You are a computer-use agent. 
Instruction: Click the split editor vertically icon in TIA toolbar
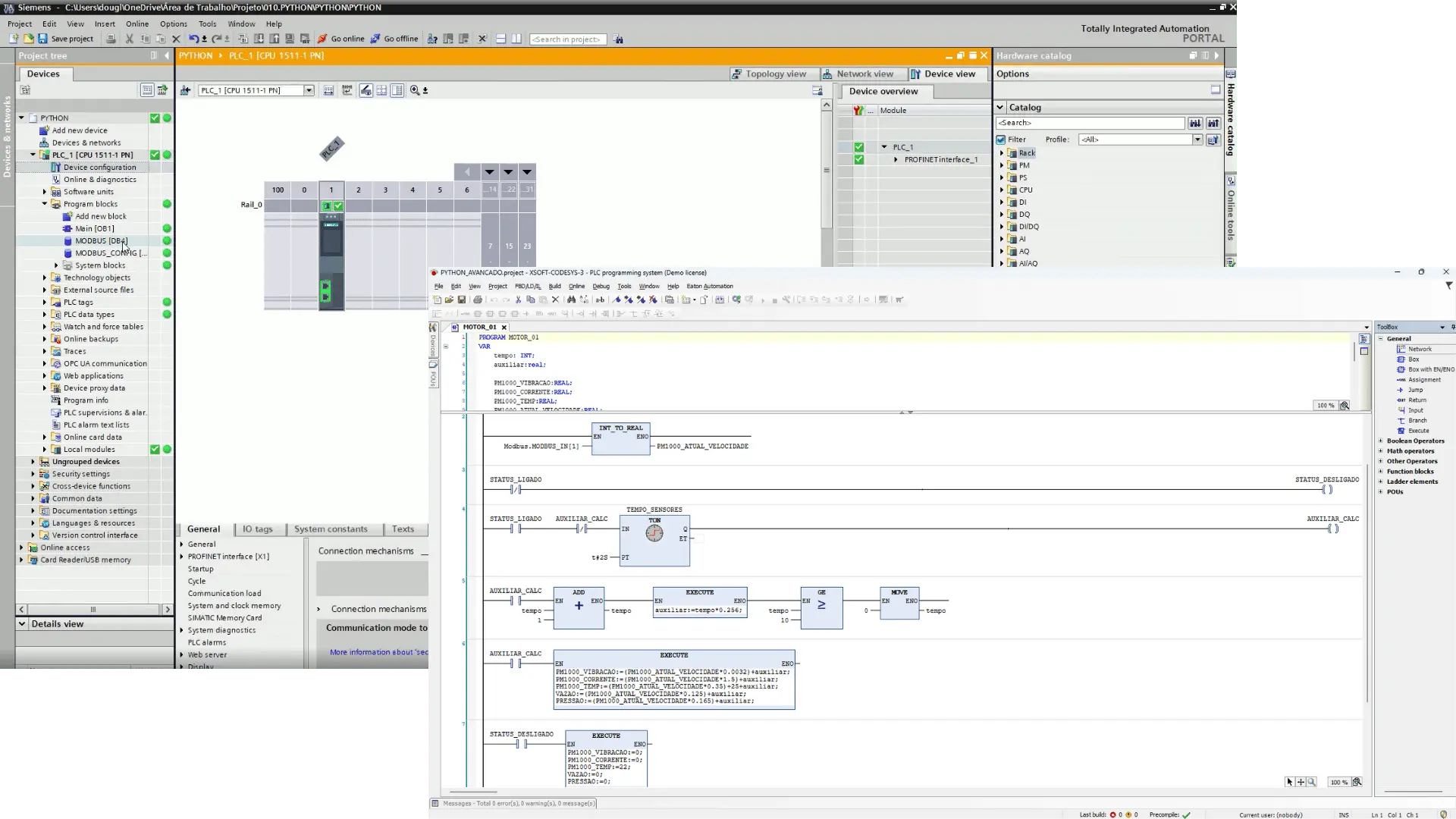[516, 39]
